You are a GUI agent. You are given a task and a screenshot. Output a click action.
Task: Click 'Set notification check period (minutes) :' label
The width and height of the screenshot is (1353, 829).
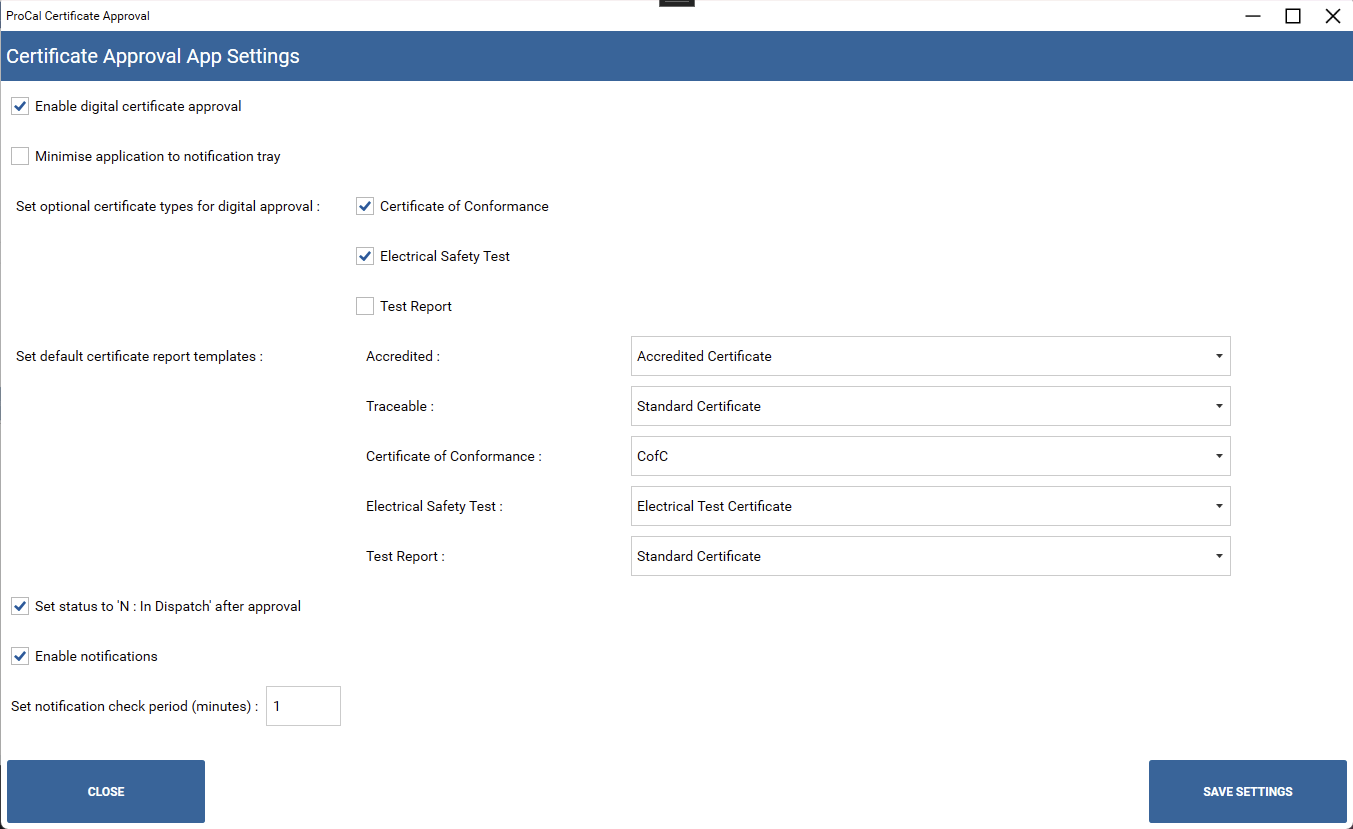coord(135,706)
